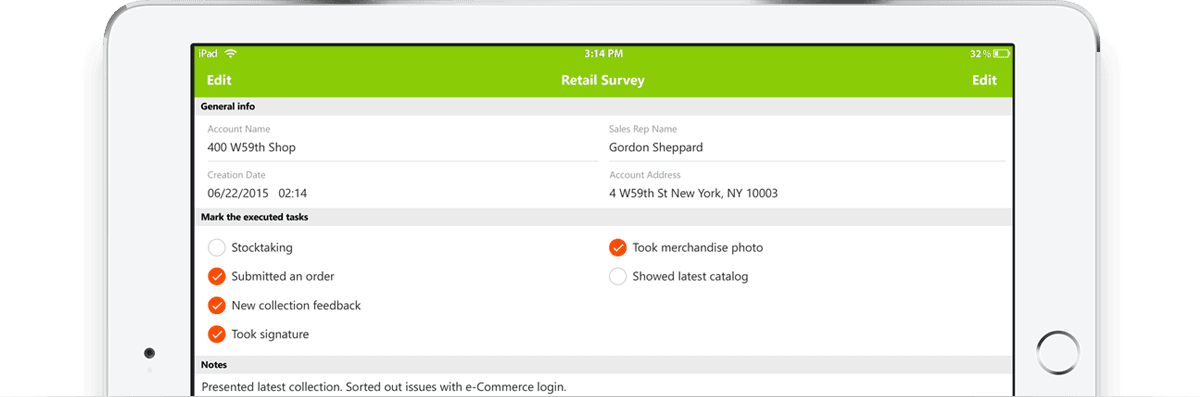The width and height of the screenshot is (1200, 397).
Task: Tap the Wi-Fi status icon
Action: click(x=231, y=52)
